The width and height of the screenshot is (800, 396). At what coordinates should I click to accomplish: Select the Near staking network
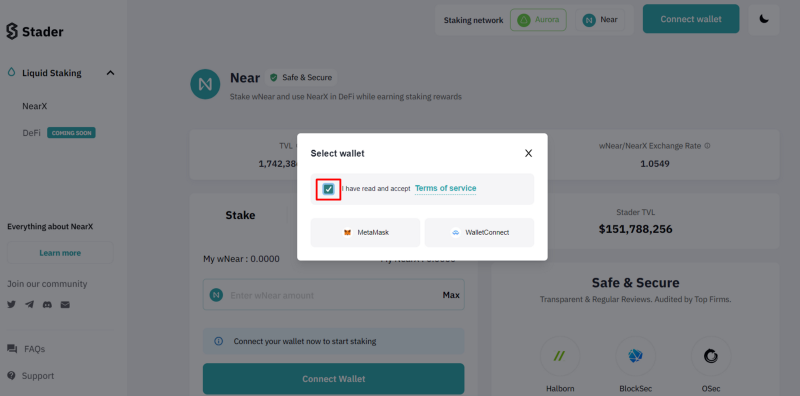(x=600, y=20)
